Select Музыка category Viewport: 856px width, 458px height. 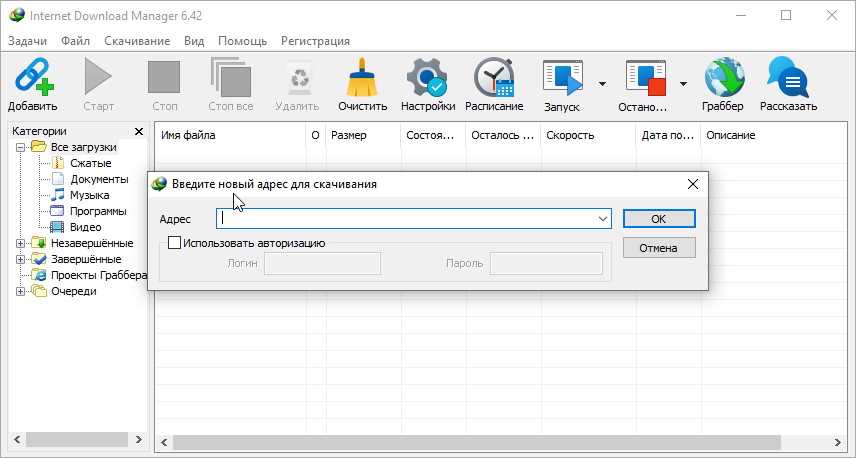pos(90,195)
